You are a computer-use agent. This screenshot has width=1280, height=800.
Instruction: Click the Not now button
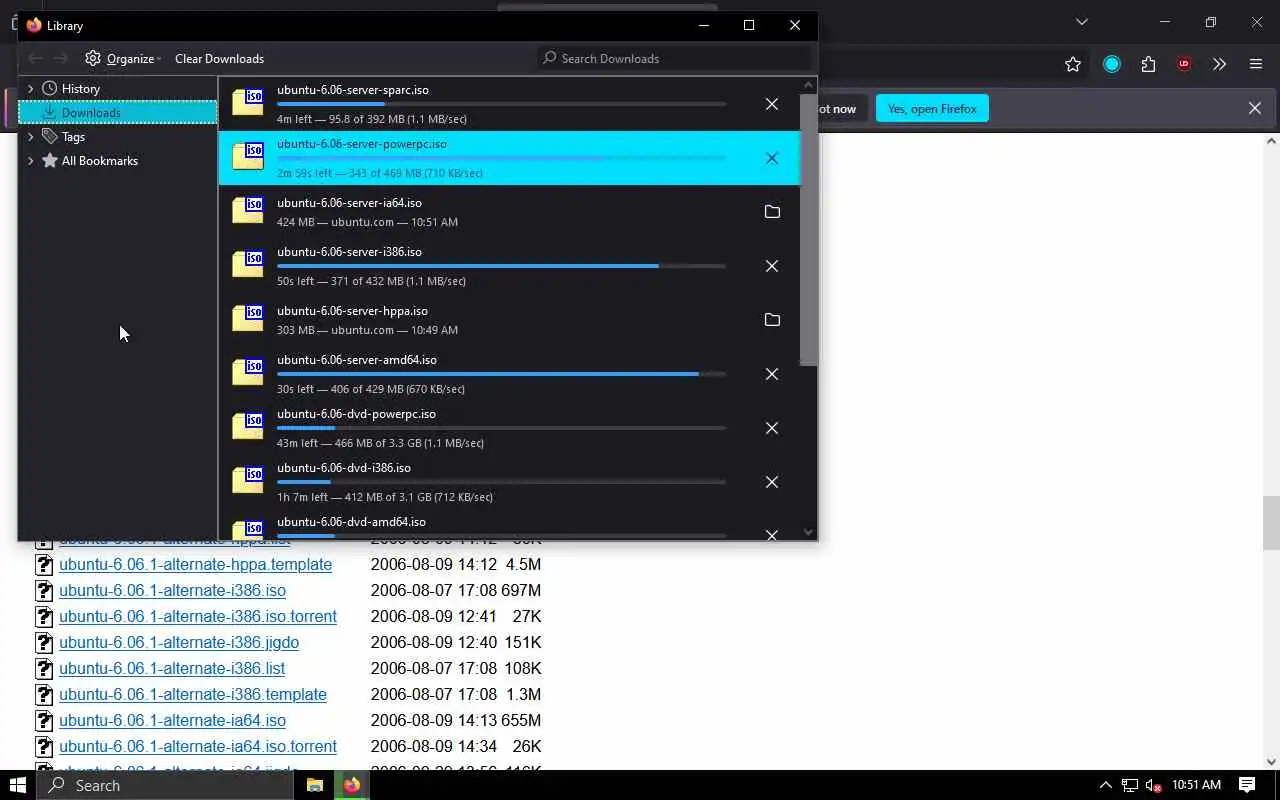[x=839, y=108]
